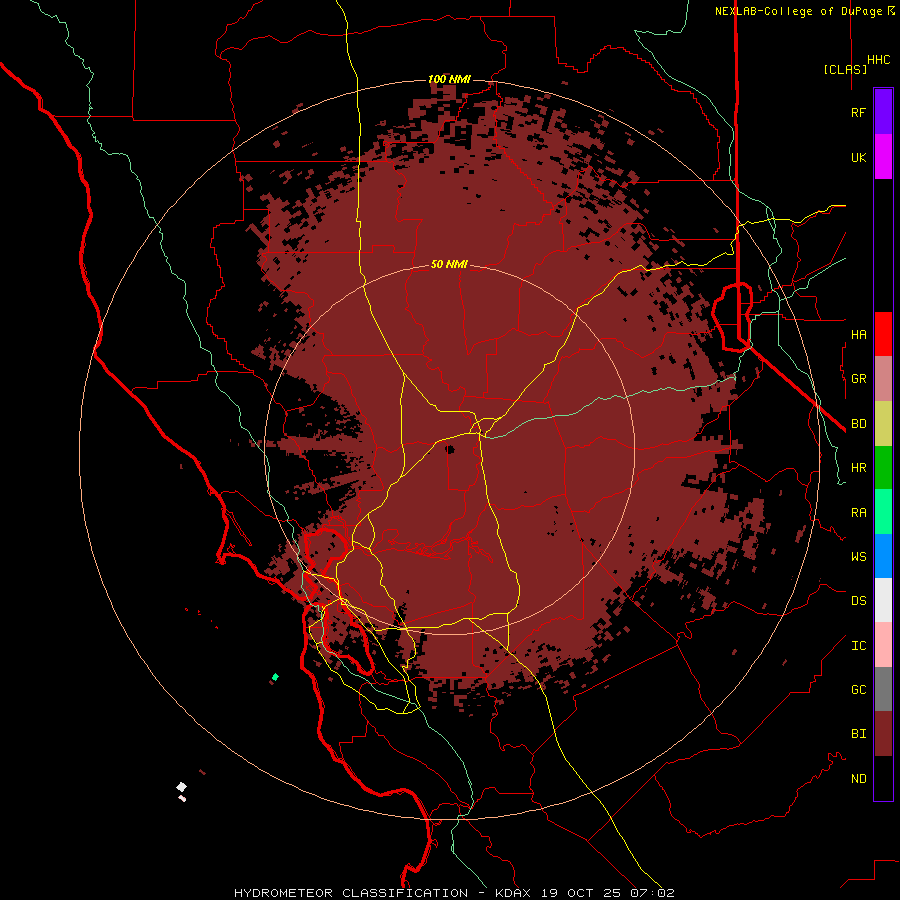This screenshot has height=900, width=900.
Task: Click the 100 NMI range ring label
Action: (x=449, y=79)
